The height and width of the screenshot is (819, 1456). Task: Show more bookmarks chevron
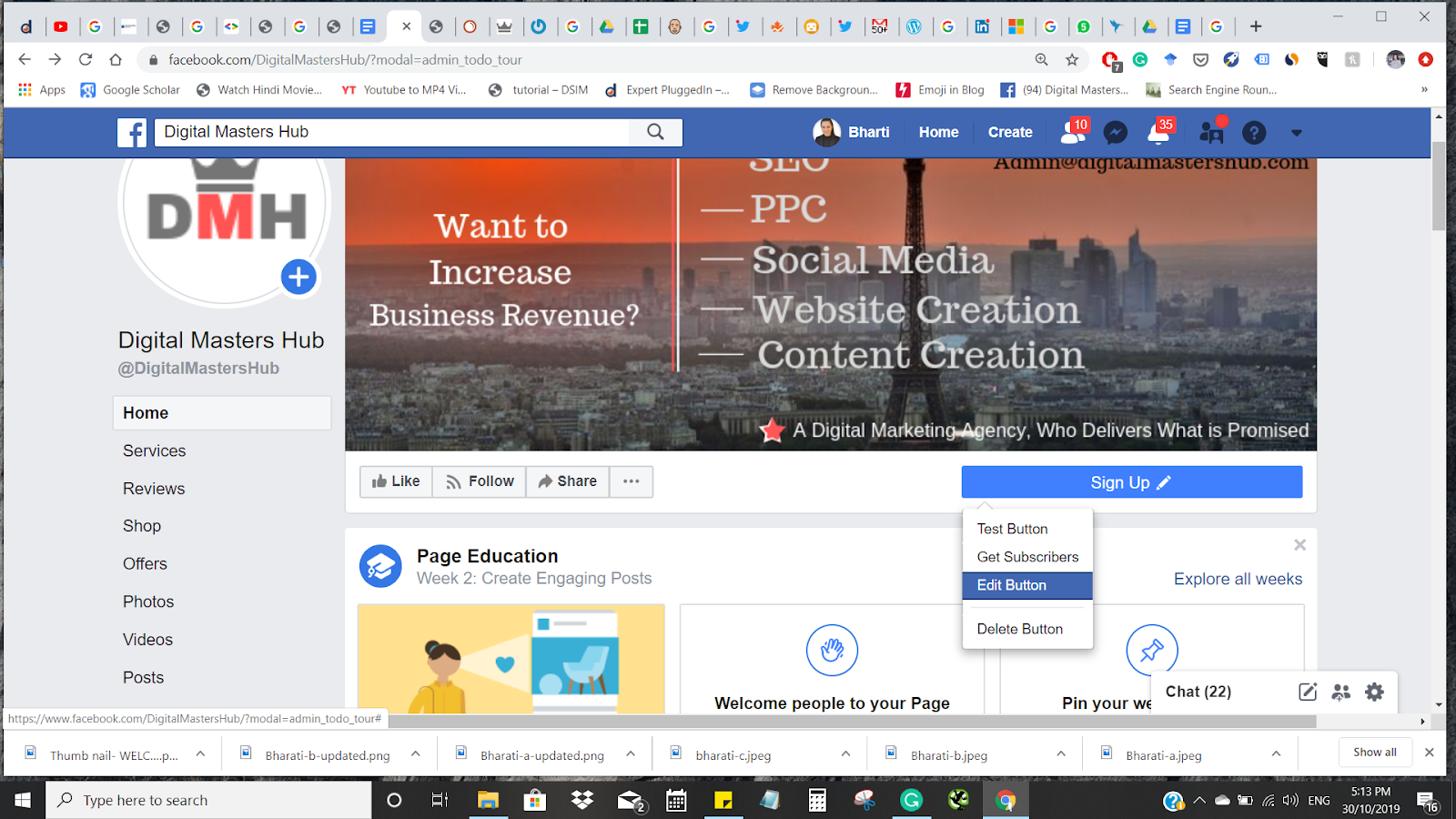pyautogui.click(x=1424, y=89)
